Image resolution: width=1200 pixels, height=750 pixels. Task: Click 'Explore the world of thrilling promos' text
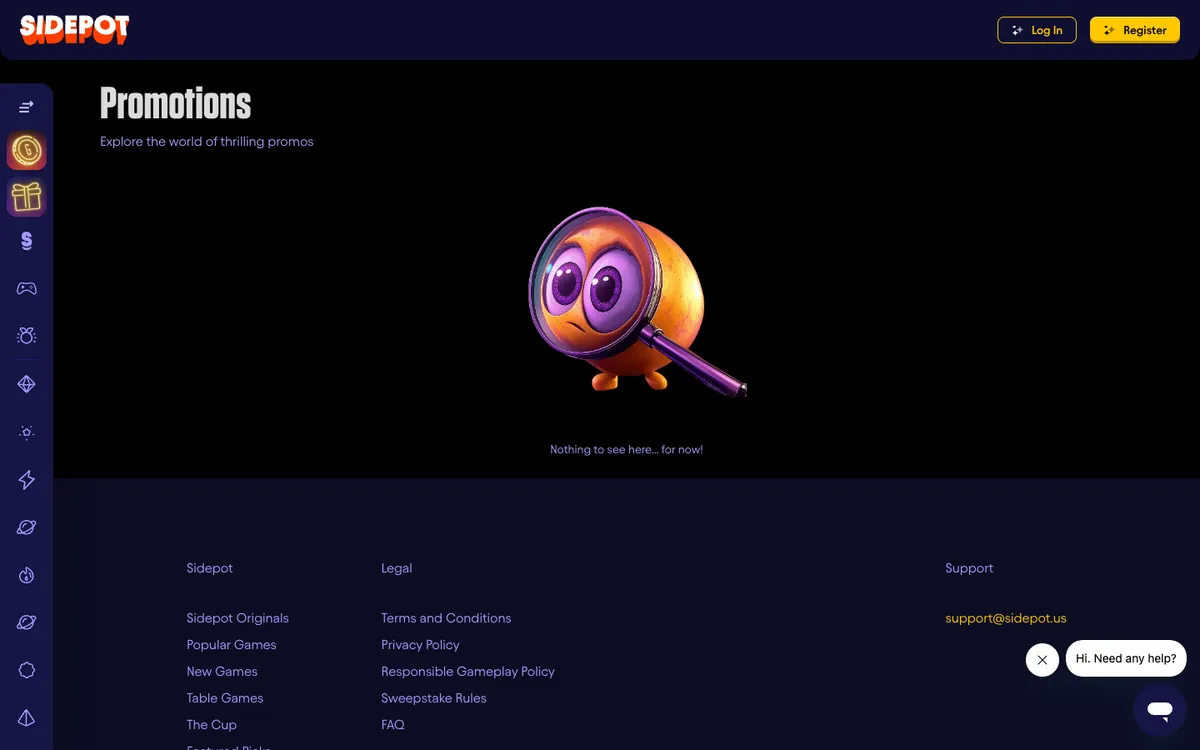click(207, 142)
